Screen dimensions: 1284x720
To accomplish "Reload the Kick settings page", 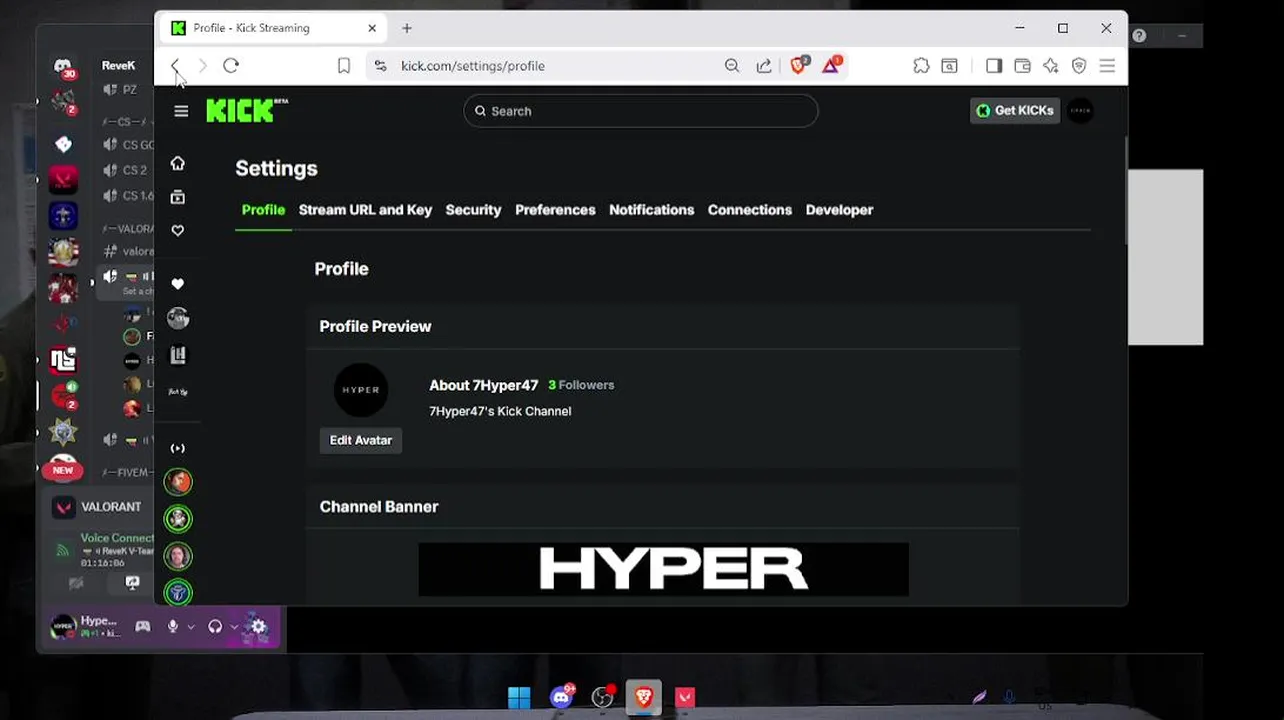I will pyautogui.click(x=231, y=66).
